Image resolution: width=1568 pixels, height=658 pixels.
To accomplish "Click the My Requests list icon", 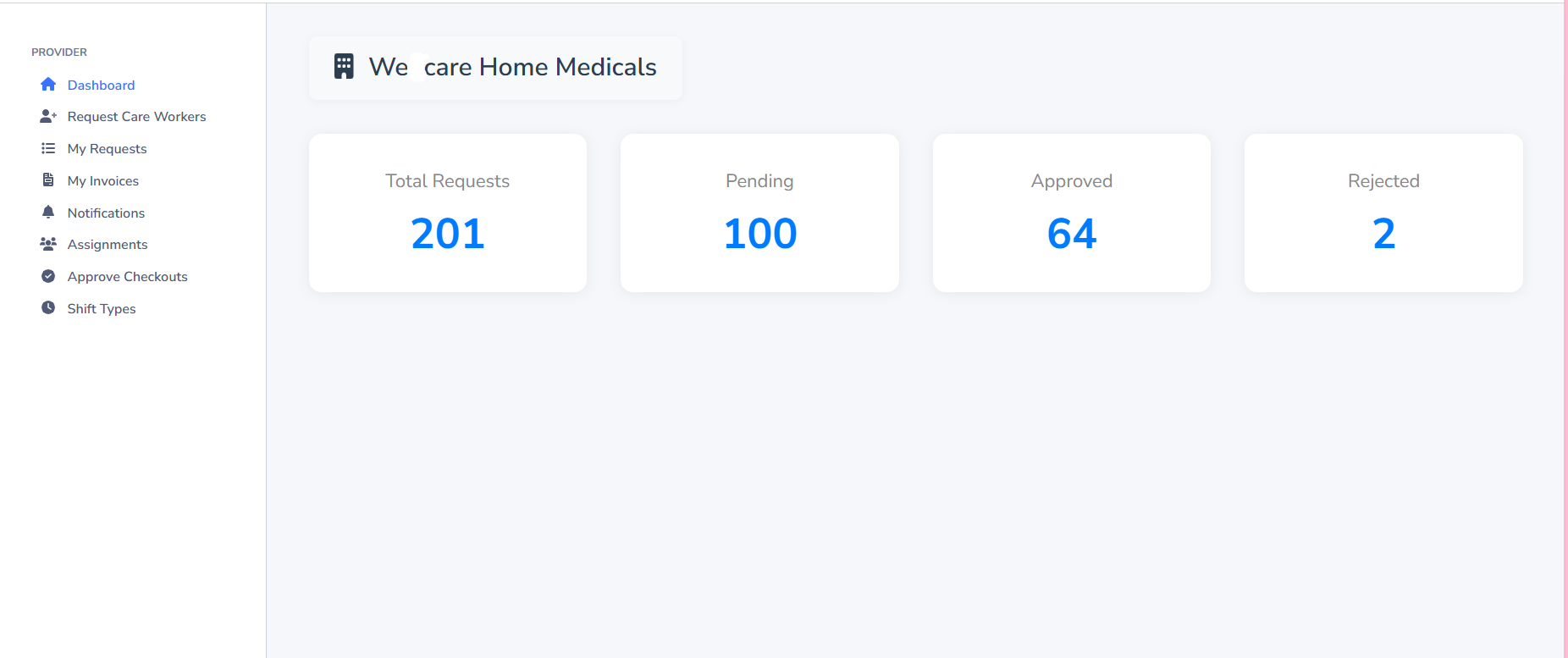I will [x=48, y=148].
